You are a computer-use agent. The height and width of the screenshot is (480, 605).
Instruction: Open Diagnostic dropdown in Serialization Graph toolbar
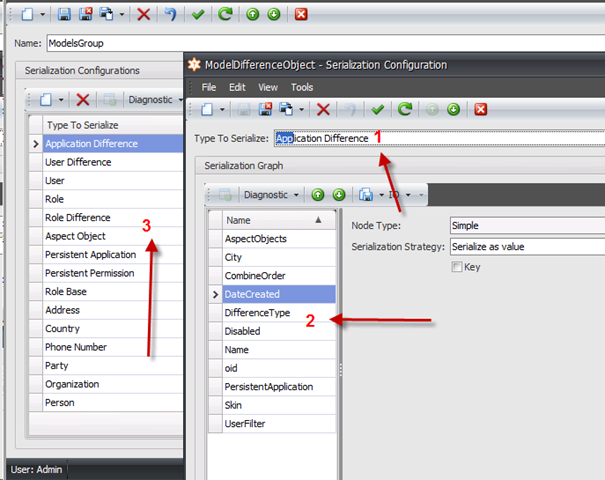point(271,195)
